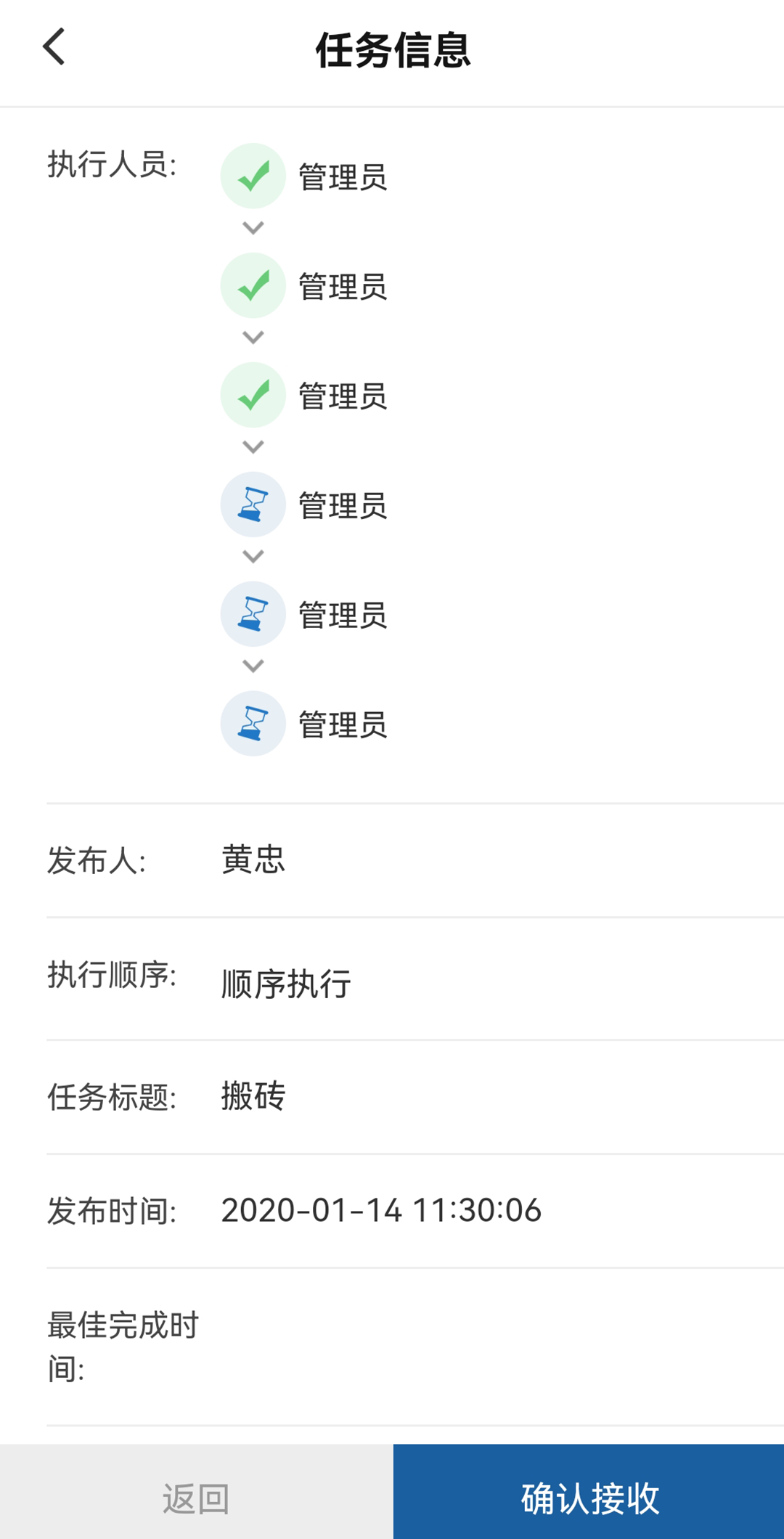Screen dimensions: 784x1539
Task: Tap the task title 搬砖
Action: click(253, 1096)
